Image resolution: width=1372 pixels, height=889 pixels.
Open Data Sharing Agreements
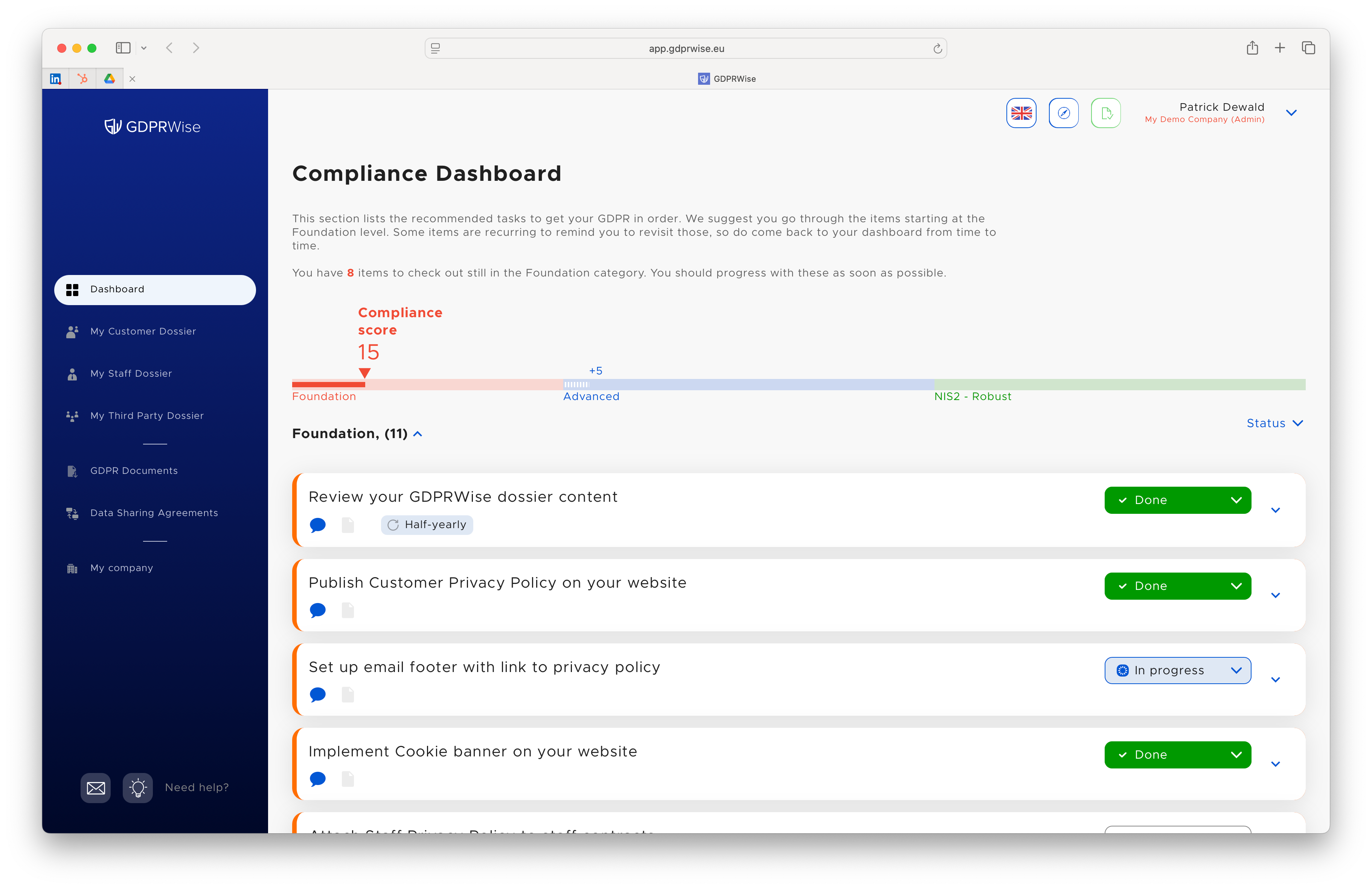pos(153,513)
